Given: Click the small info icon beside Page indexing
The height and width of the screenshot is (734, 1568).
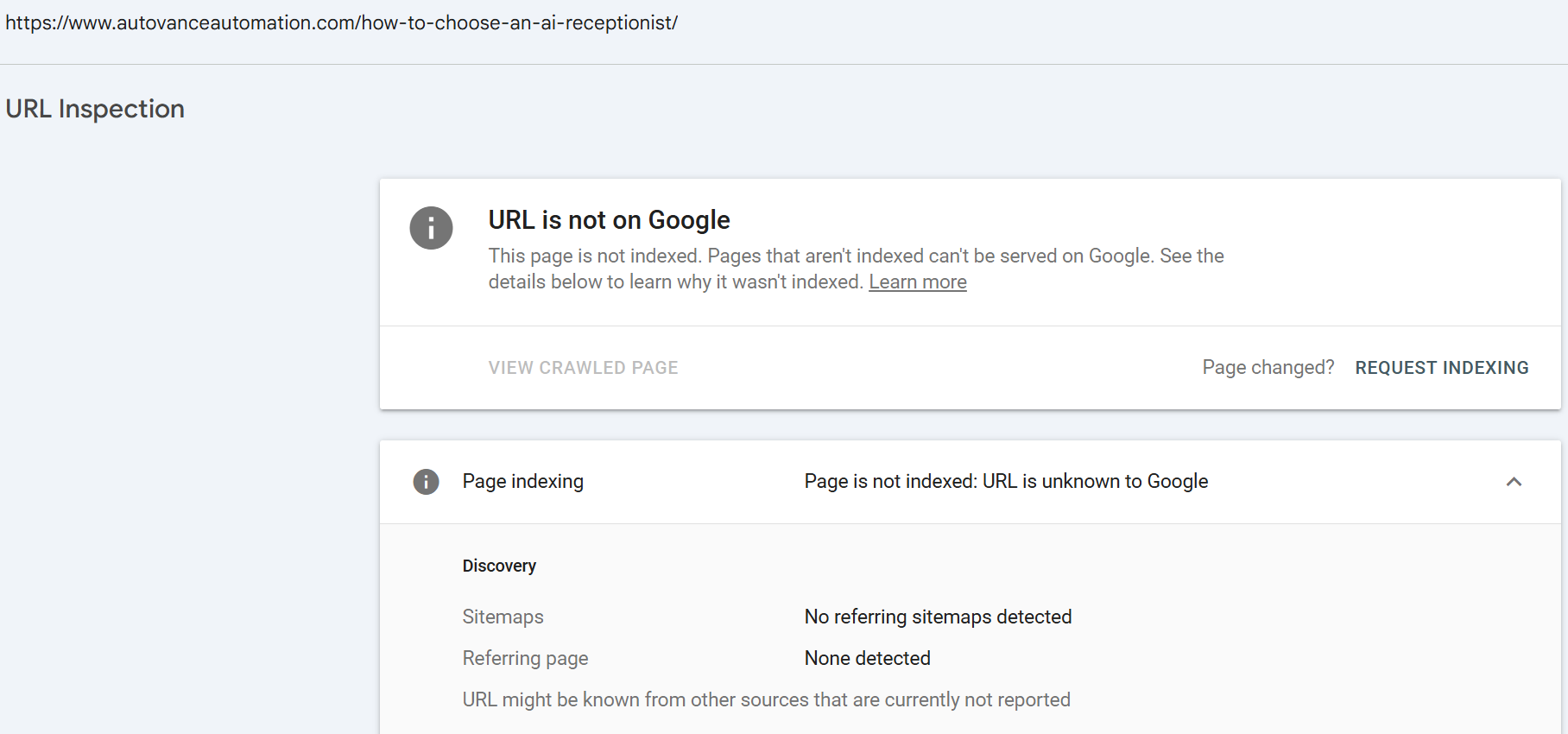Looking at the screenshot, I should pos(426,482).
